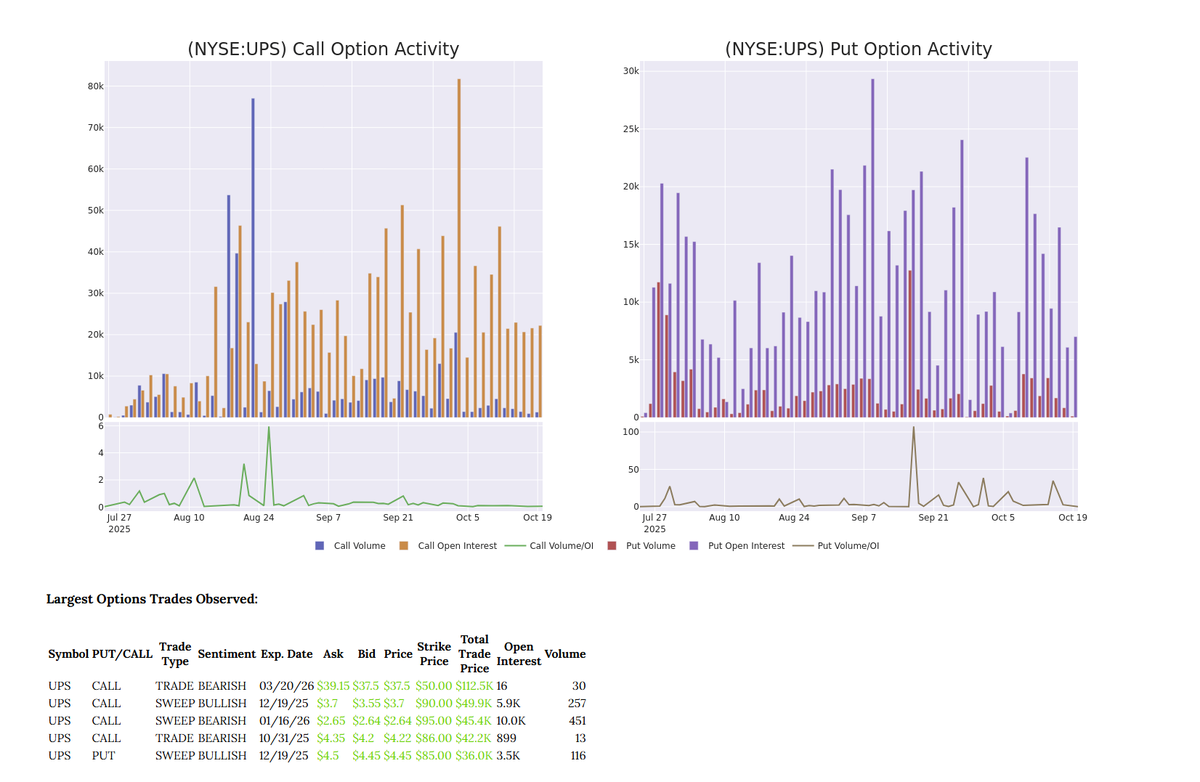Toggle Call Open Interest legend entry
1200x782 pixels.
pos(447,546)
